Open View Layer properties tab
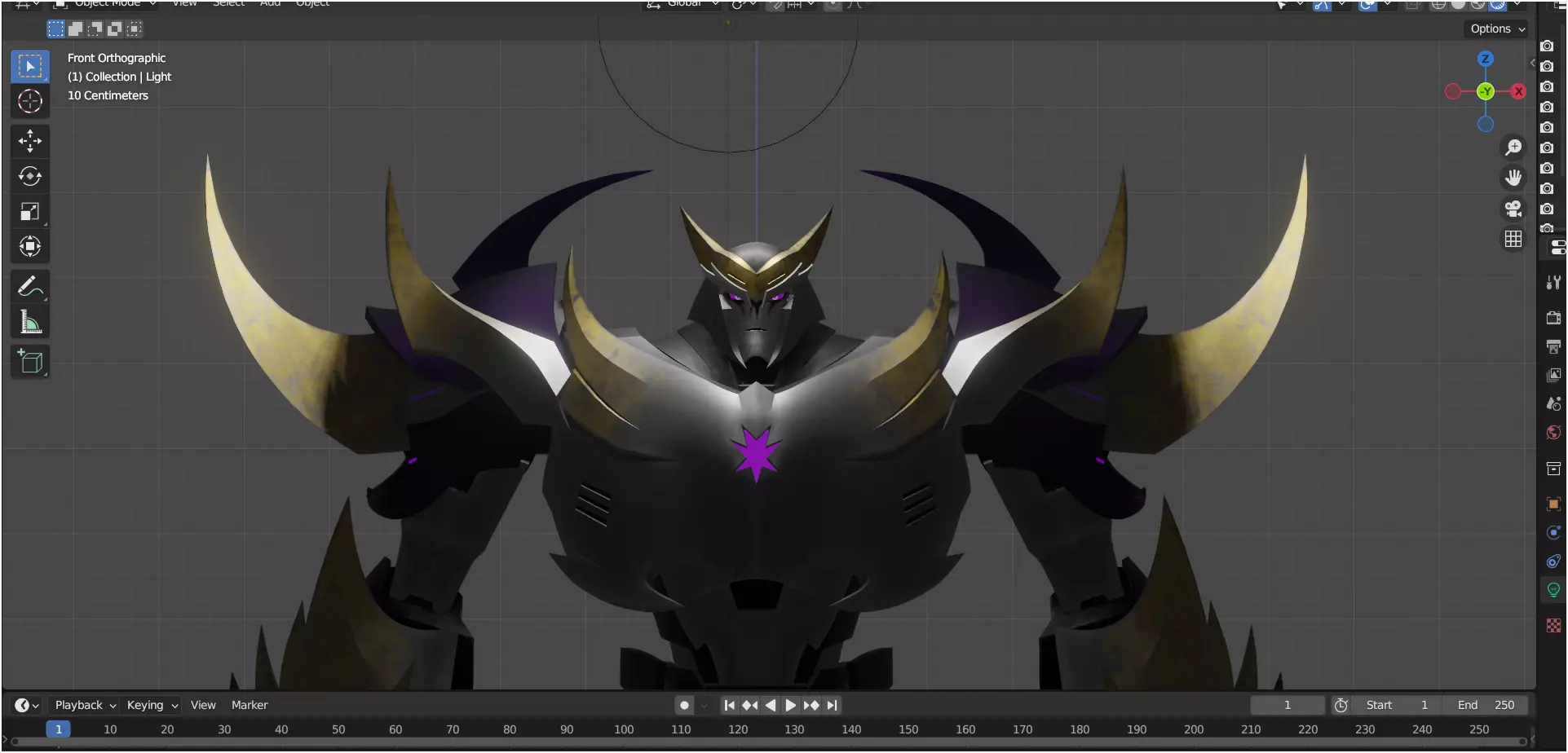Viewport: 1568px width, 753px height. tap(1553, 375)
